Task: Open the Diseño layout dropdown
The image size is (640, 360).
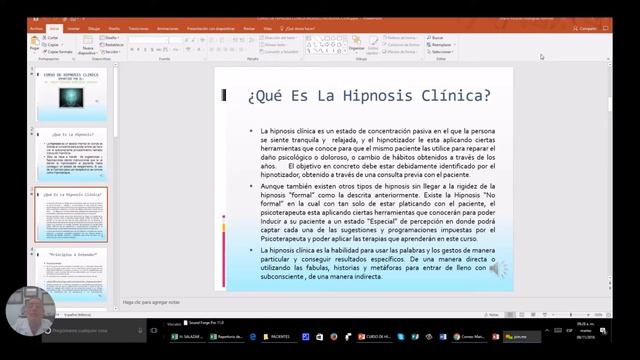Action: click(109, 38)
